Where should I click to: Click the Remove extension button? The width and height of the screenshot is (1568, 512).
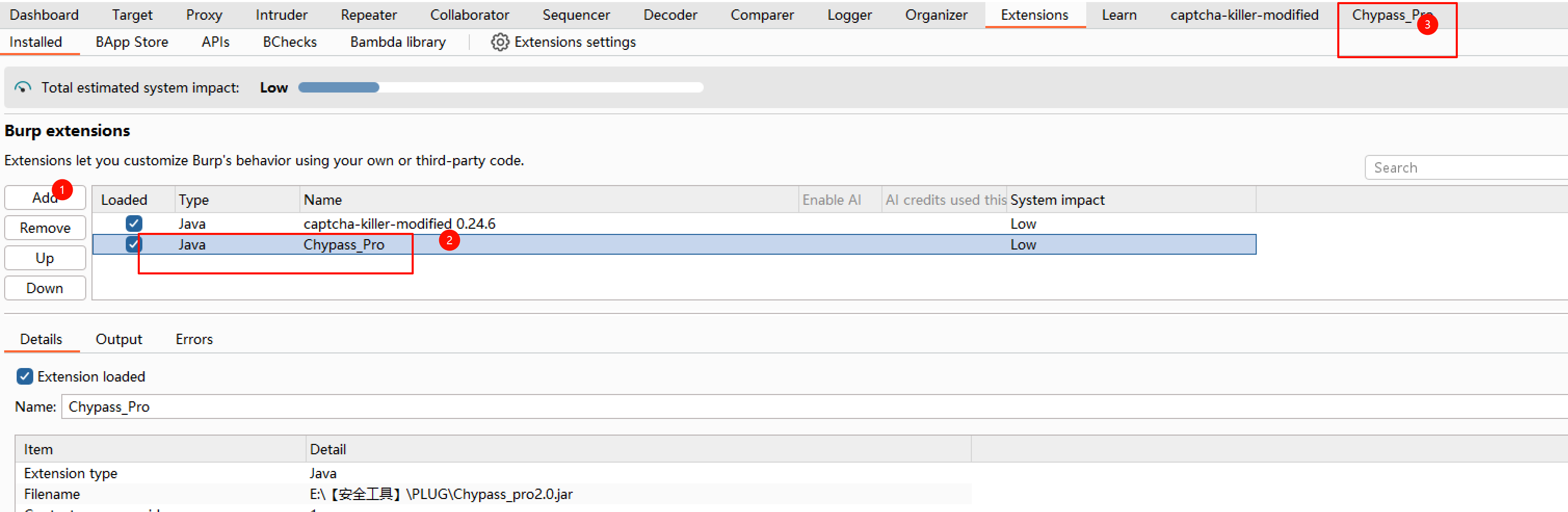(45, 228)
